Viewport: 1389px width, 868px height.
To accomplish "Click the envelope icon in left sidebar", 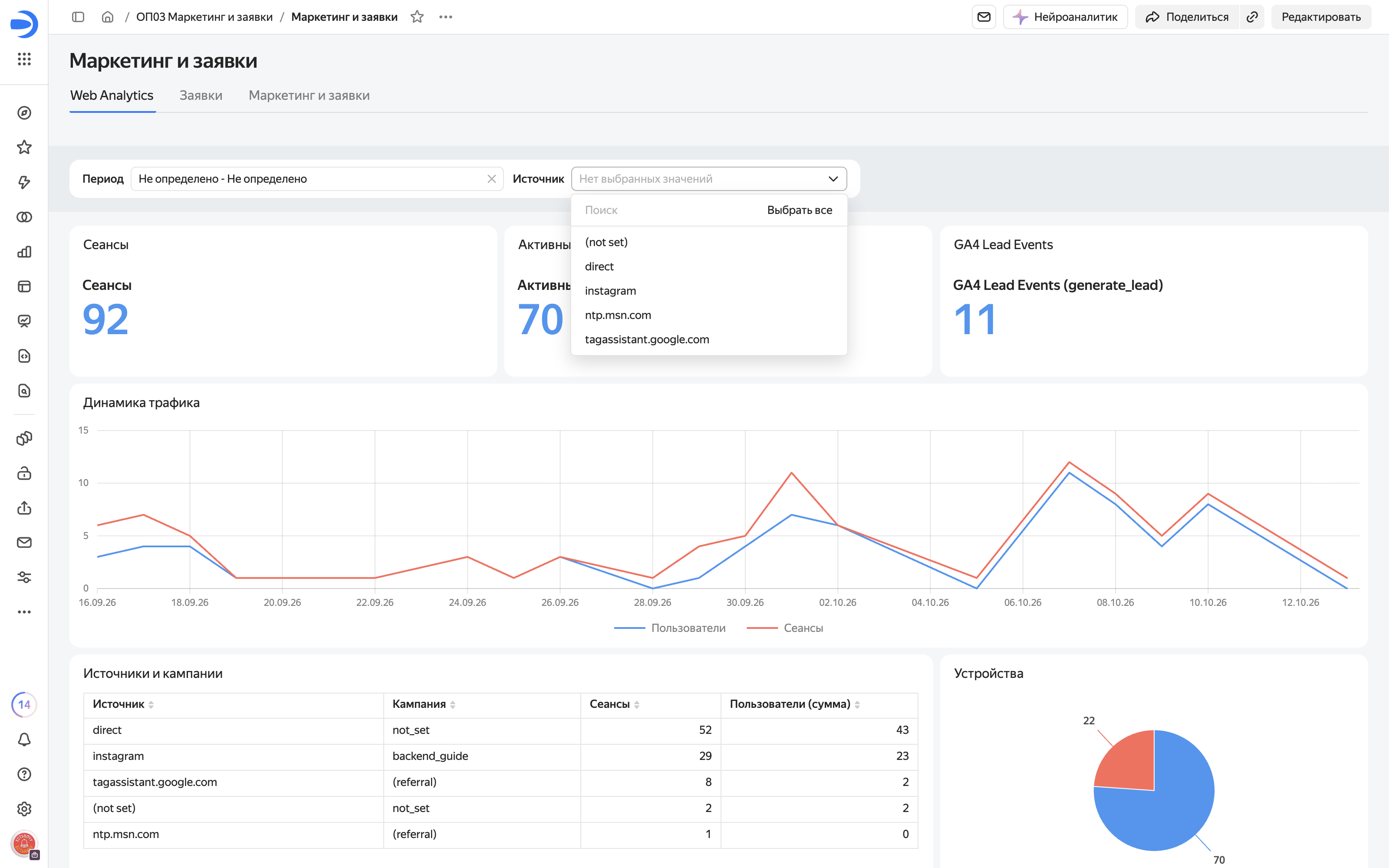I will point(24,542).
